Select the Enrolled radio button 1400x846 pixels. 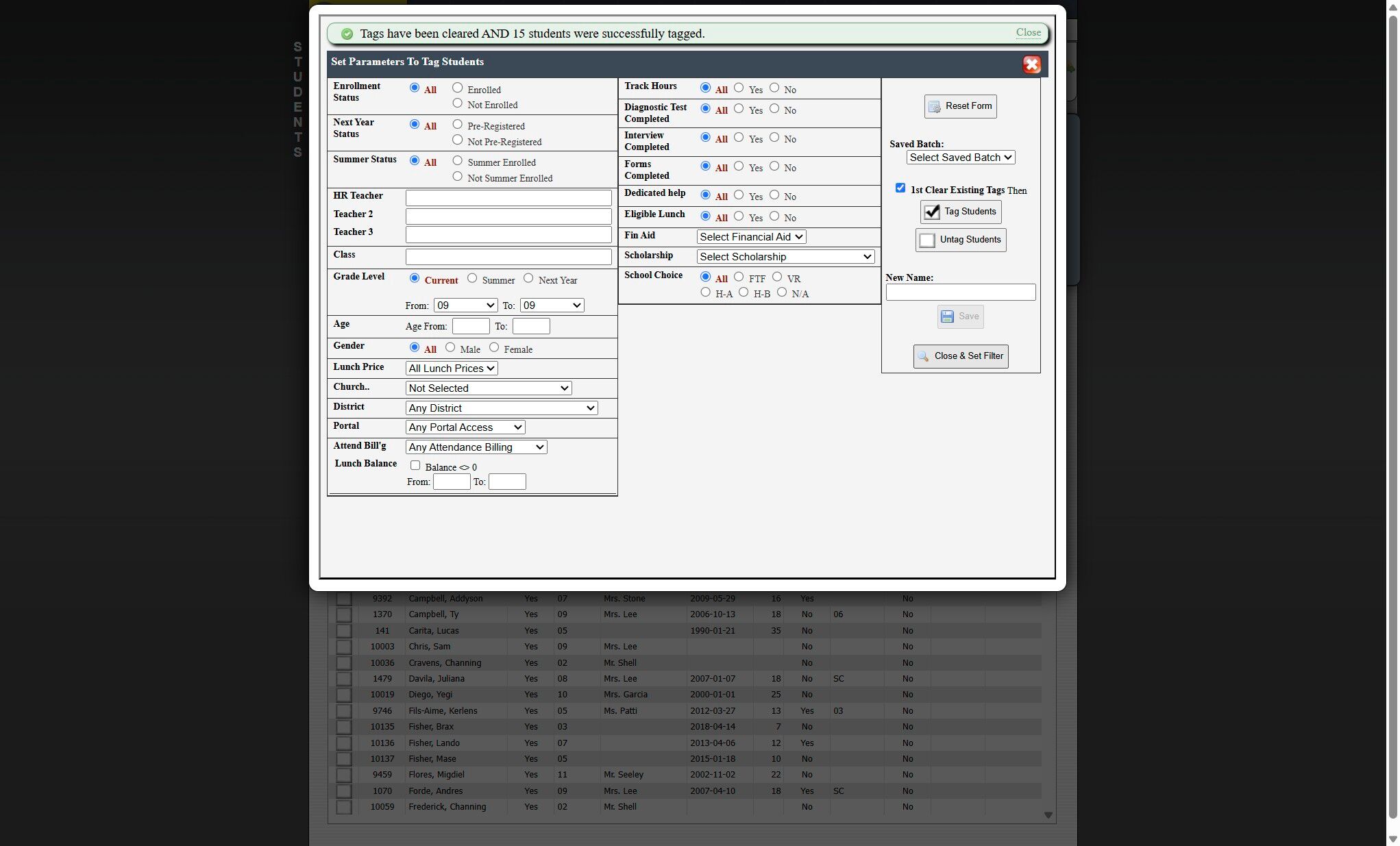[x=458, y=88]
